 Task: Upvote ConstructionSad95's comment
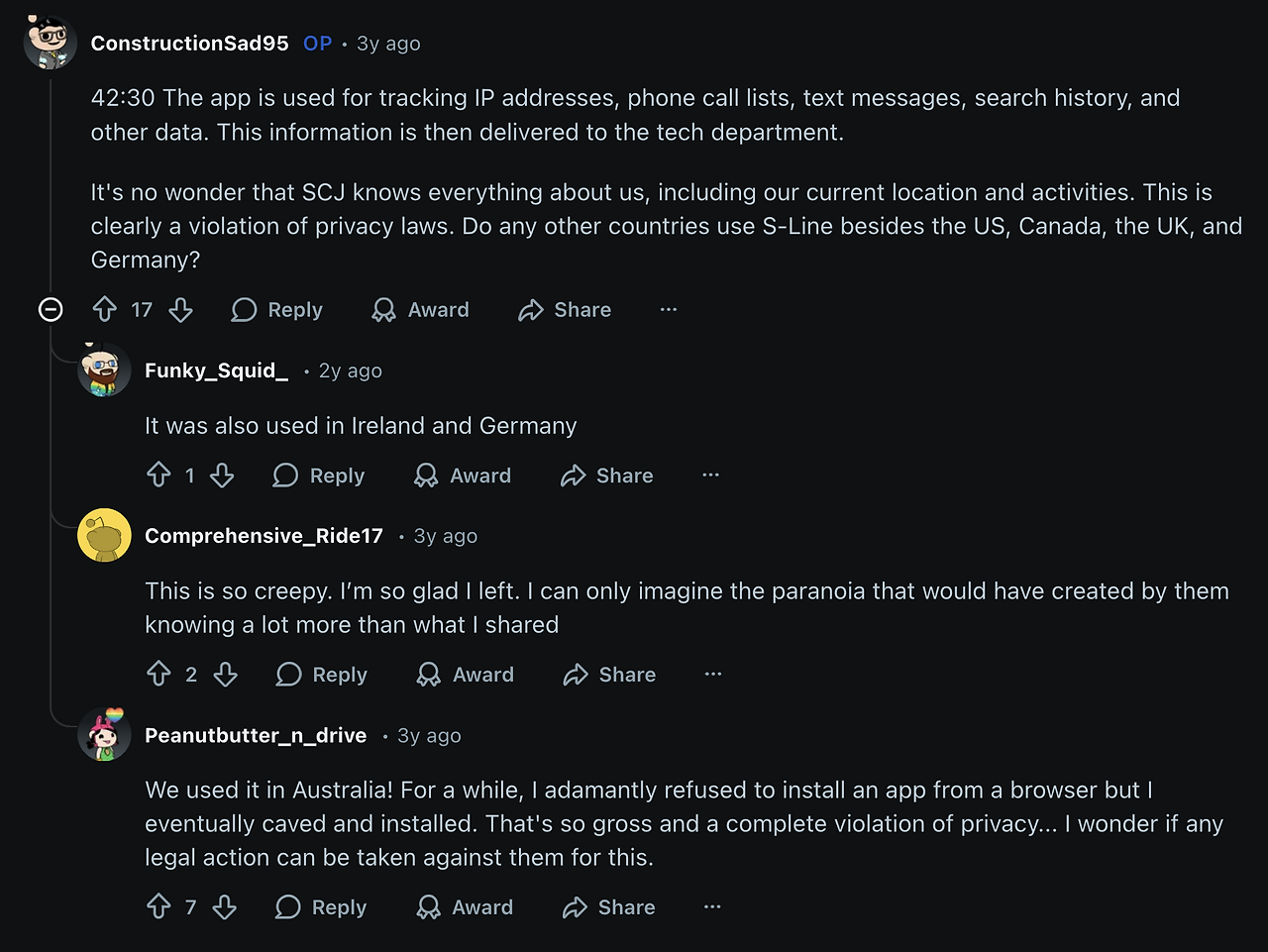pos(105,309)
